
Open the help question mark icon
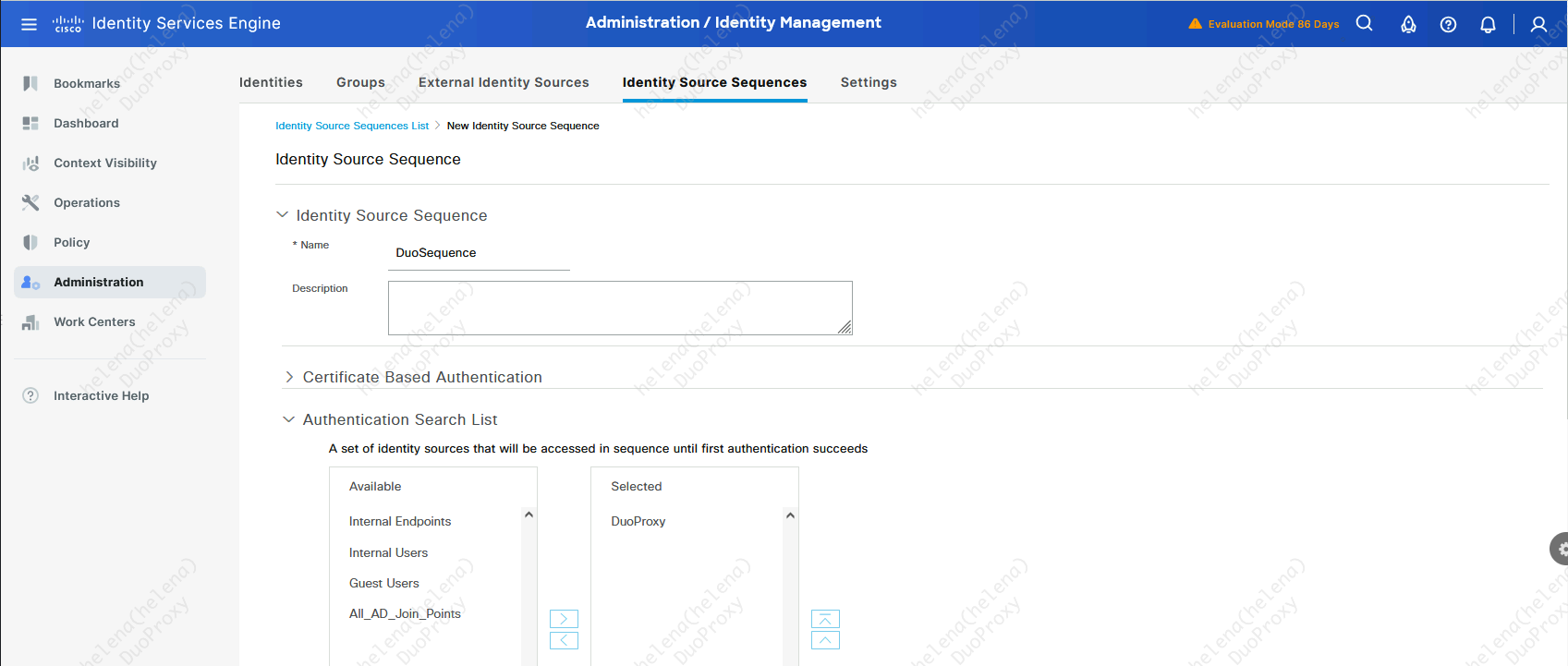tap(1448, 24)
